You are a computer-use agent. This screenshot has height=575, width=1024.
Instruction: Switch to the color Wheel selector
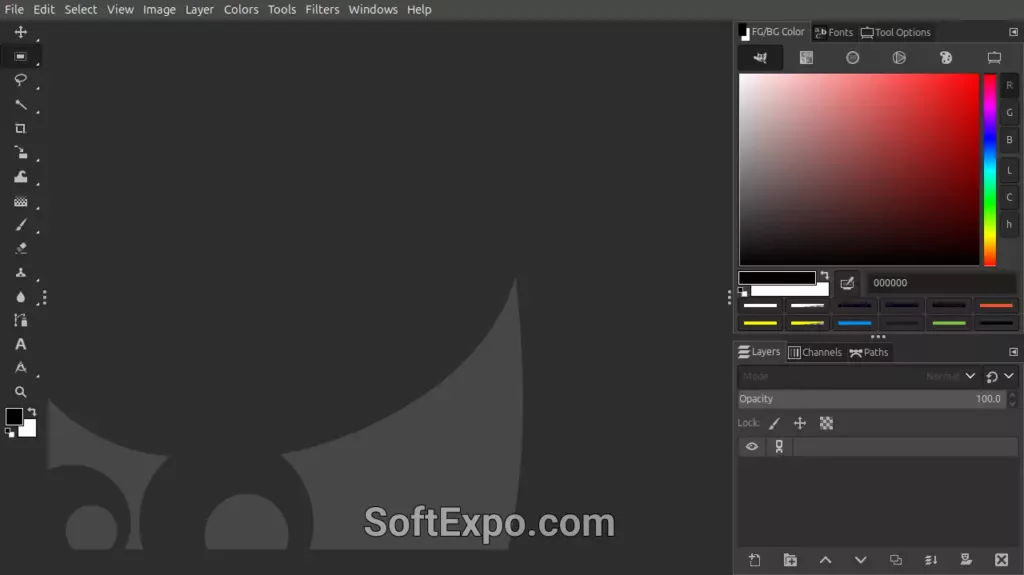(899, 58)
